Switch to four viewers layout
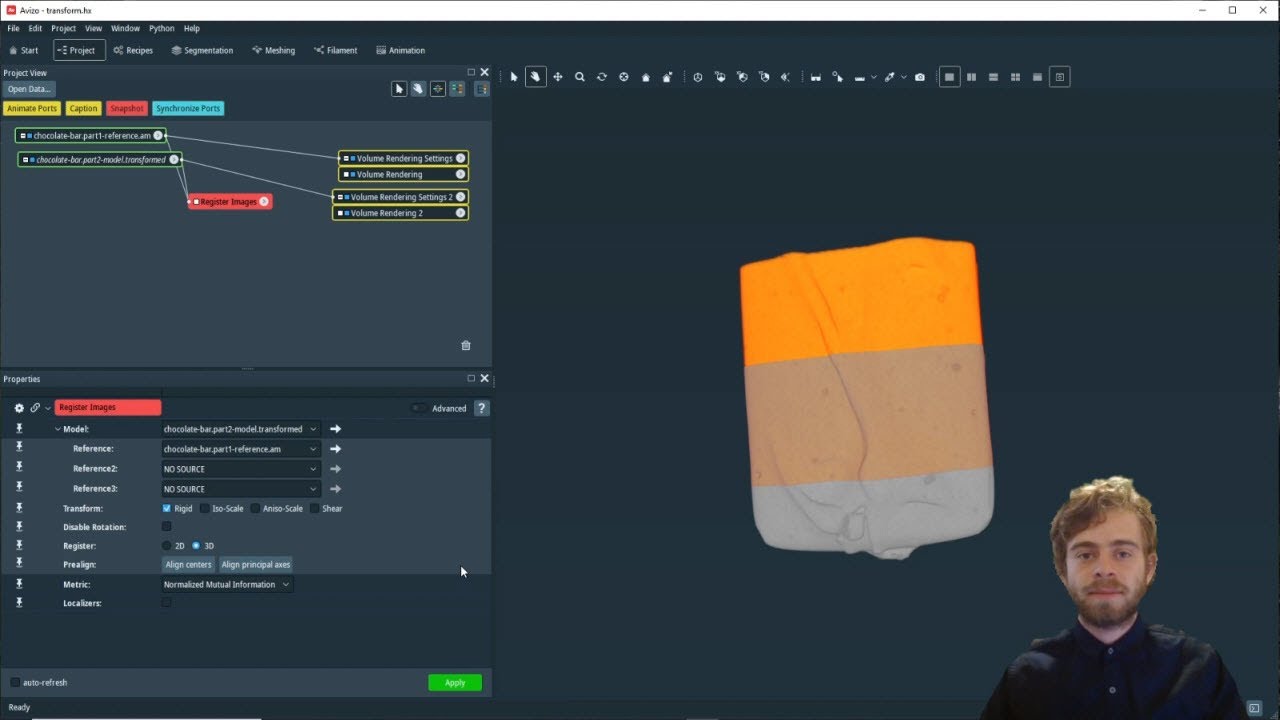This screenshot has width=1280, height=720. point(1015,77)
